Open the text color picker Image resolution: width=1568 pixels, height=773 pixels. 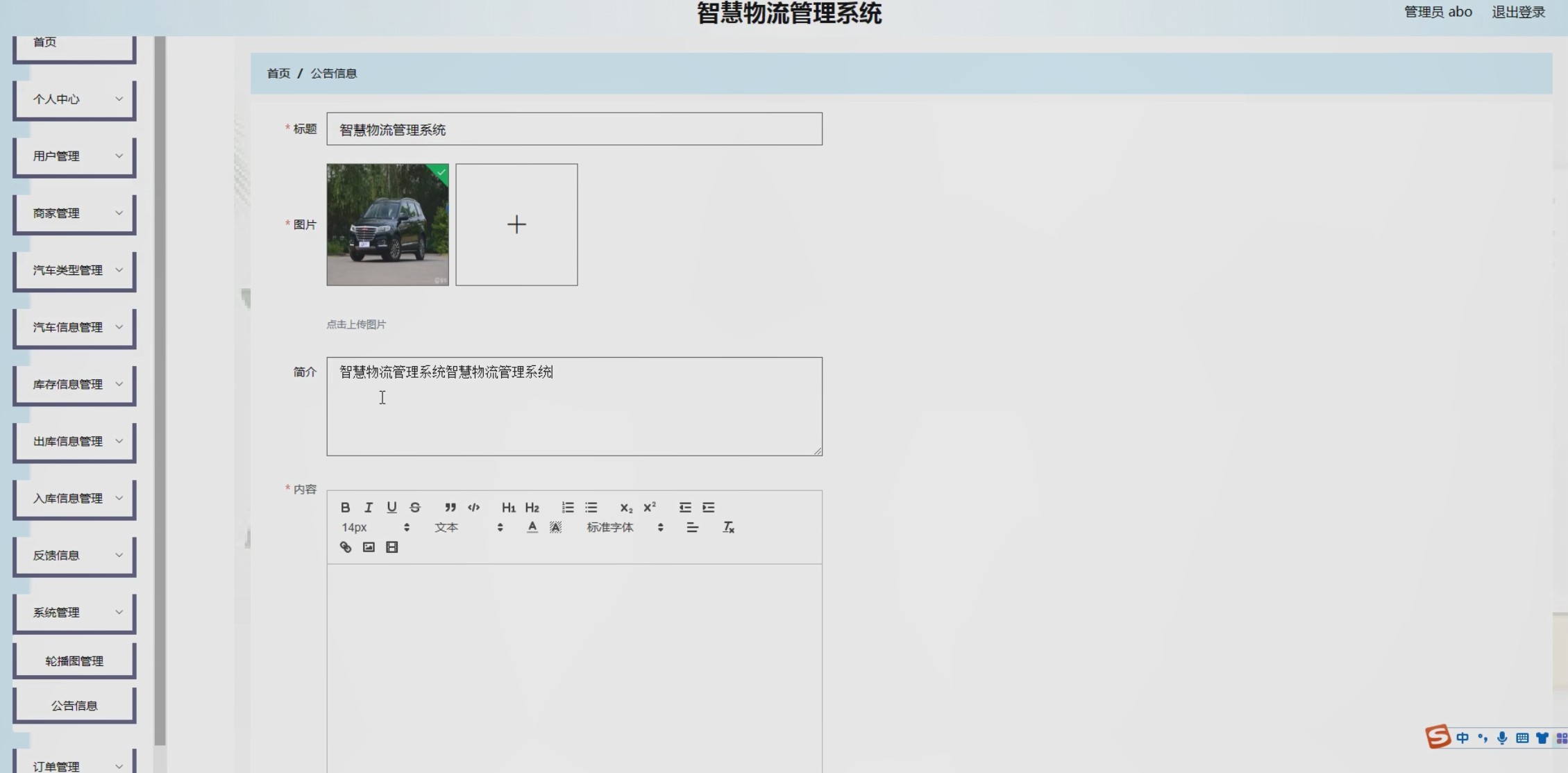[x=532, y=528]
